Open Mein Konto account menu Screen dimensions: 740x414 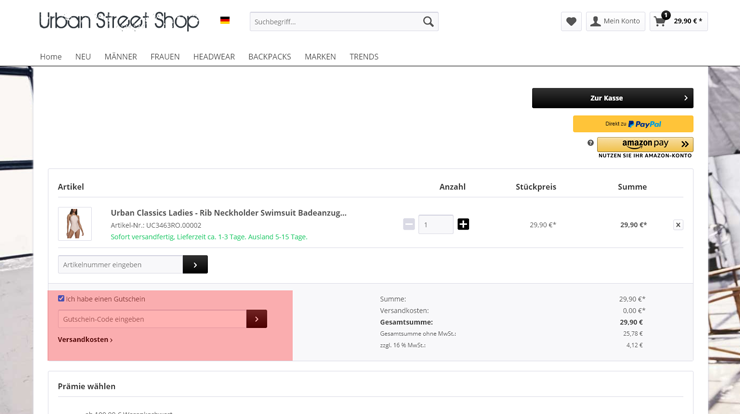click(615, 21)
